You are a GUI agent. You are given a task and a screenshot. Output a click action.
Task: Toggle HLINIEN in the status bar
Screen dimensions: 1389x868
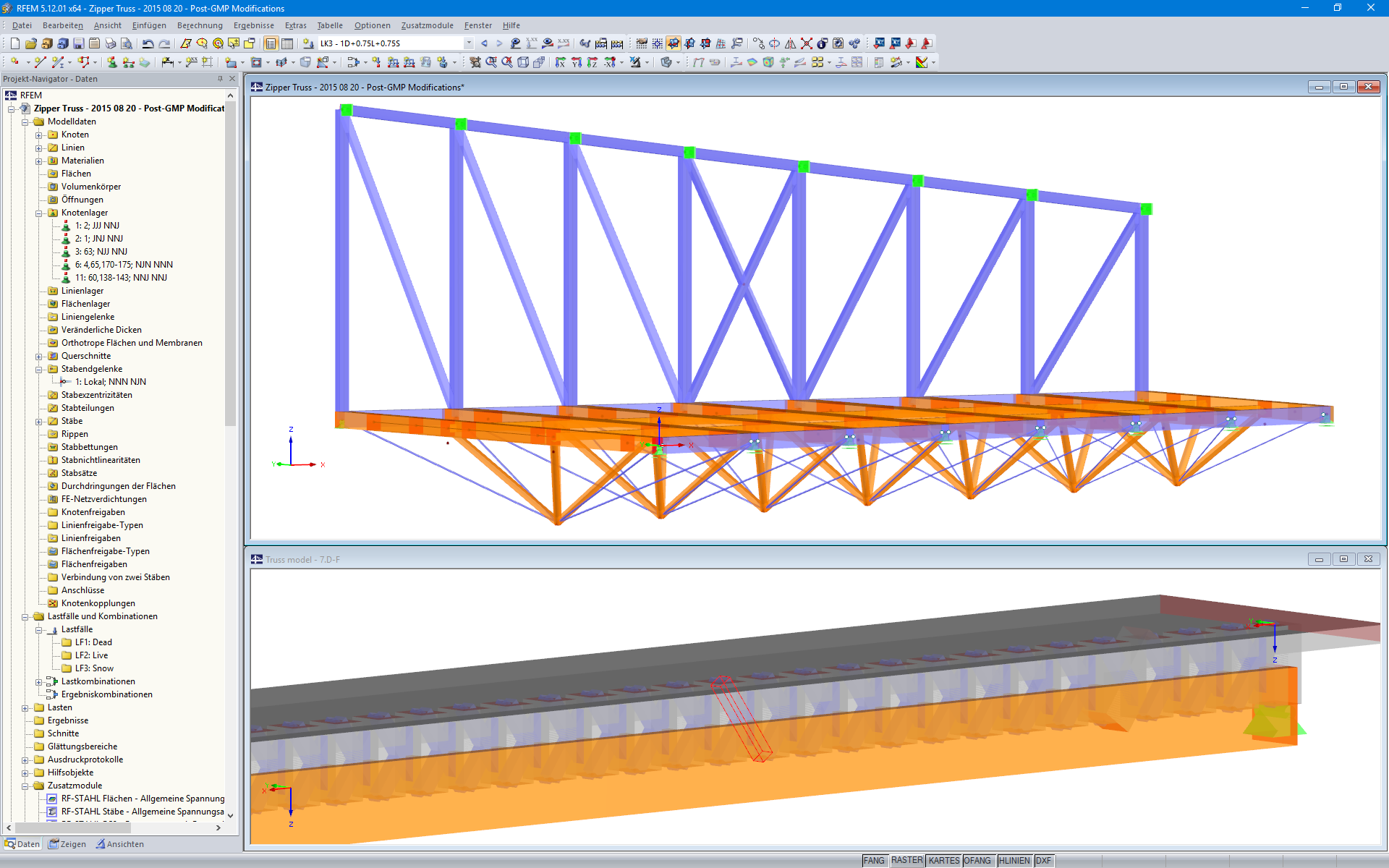[x=1014, y=860]
